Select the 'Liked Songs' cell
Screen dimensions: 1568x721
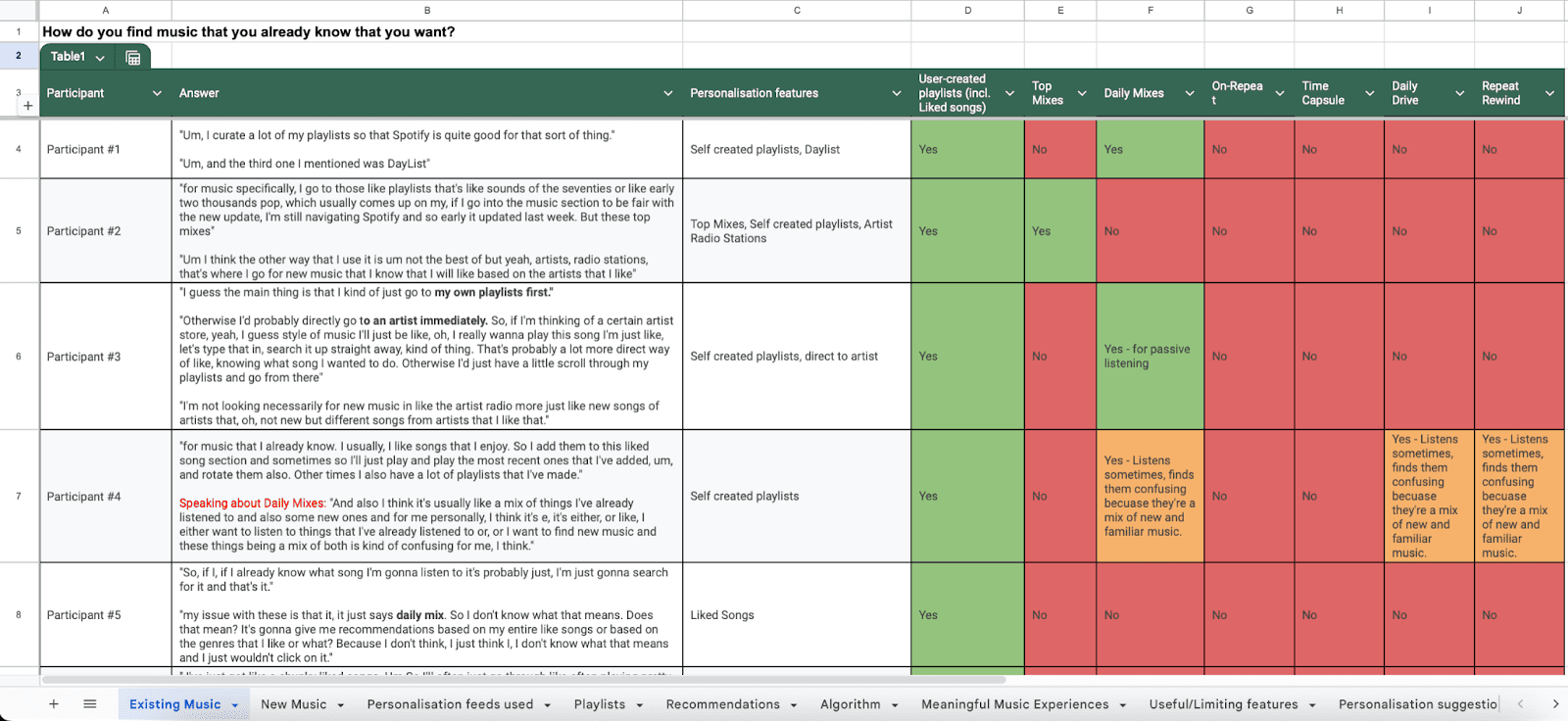[x=797, y=615]
